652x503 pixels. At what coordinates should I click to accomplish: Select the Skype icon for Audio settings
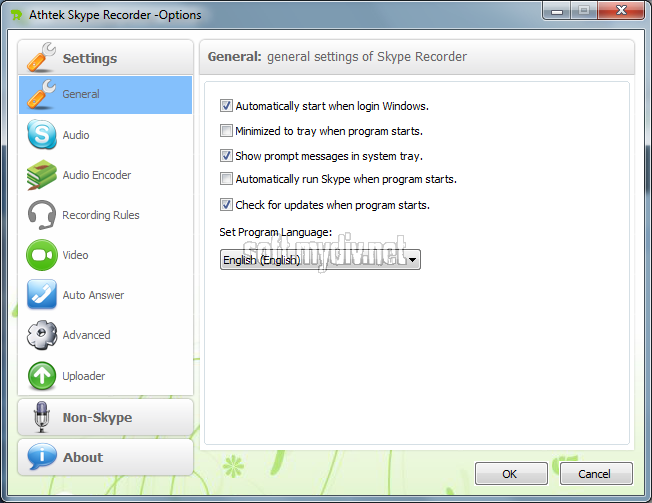click(x=42, y=134)
